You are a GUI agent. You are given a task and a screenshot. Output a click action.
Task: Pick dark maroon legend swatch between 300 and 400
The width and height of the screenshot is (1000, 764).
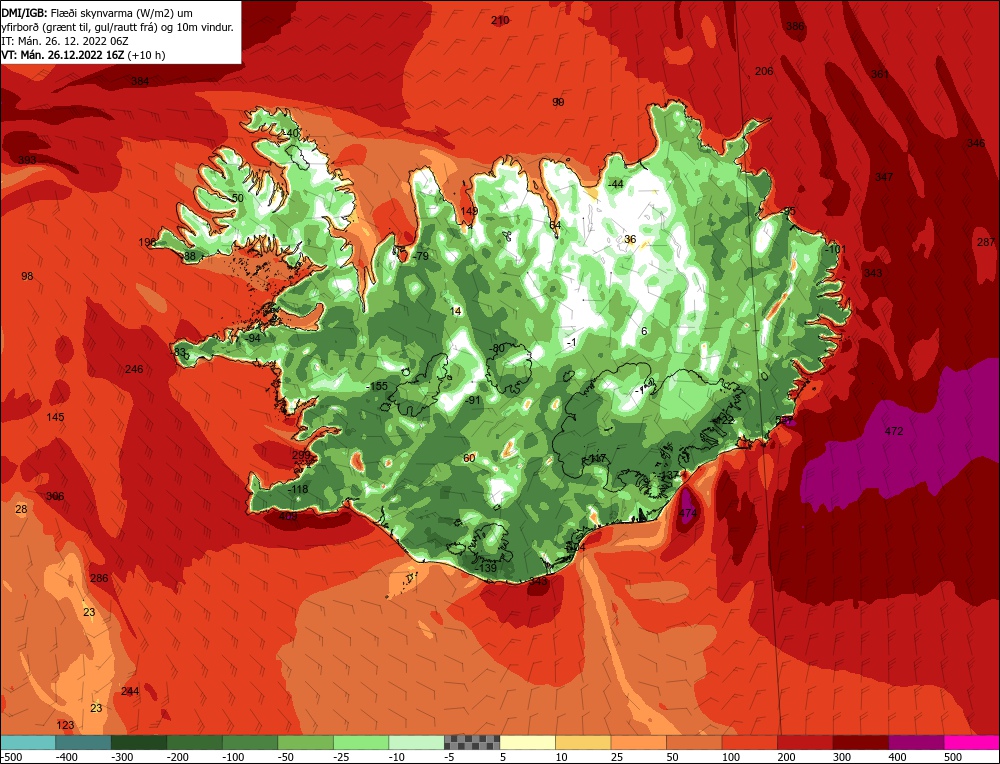(x=860, y=742)
